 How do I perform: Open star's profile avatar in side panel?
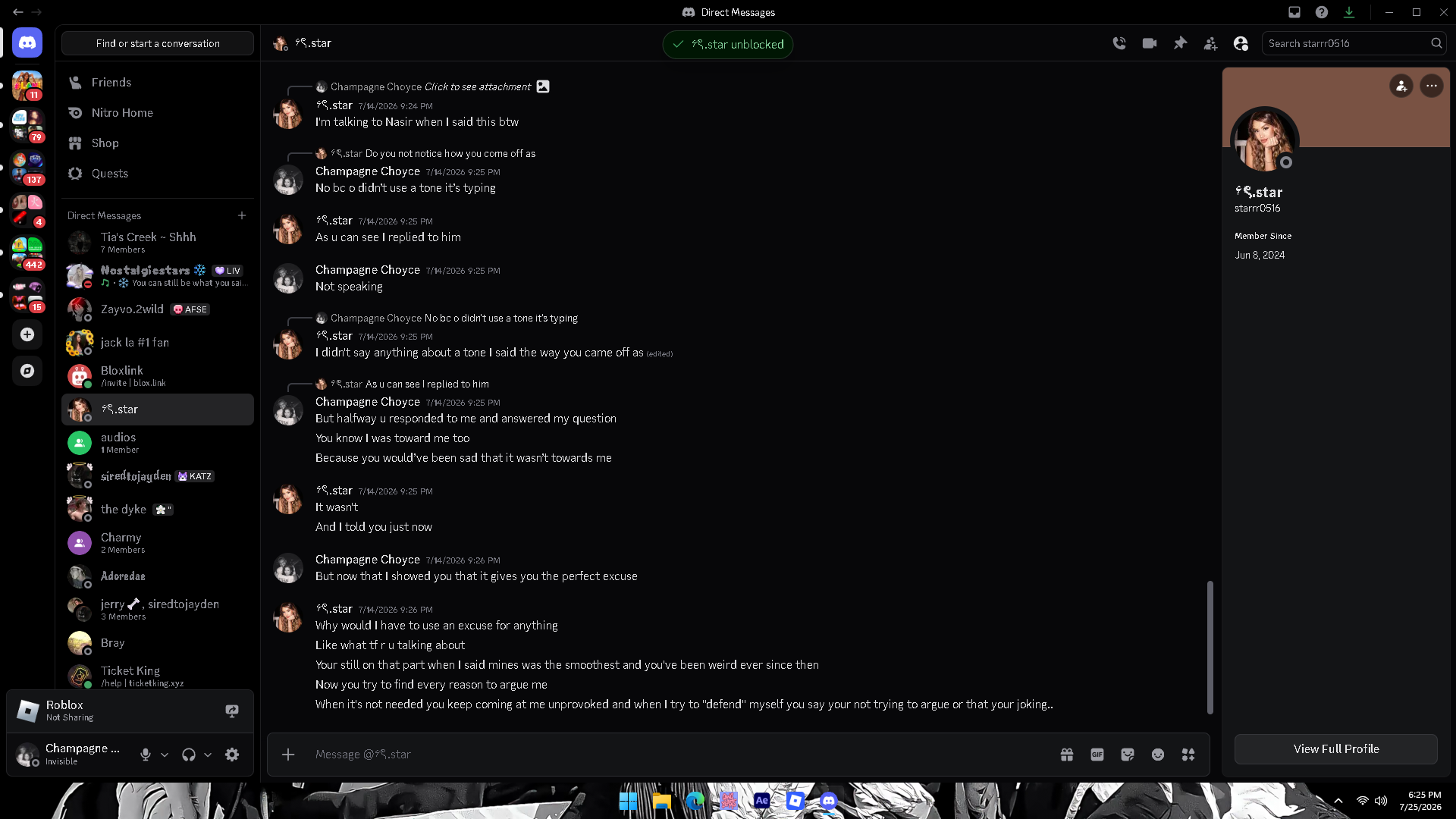click(1264, 140)
